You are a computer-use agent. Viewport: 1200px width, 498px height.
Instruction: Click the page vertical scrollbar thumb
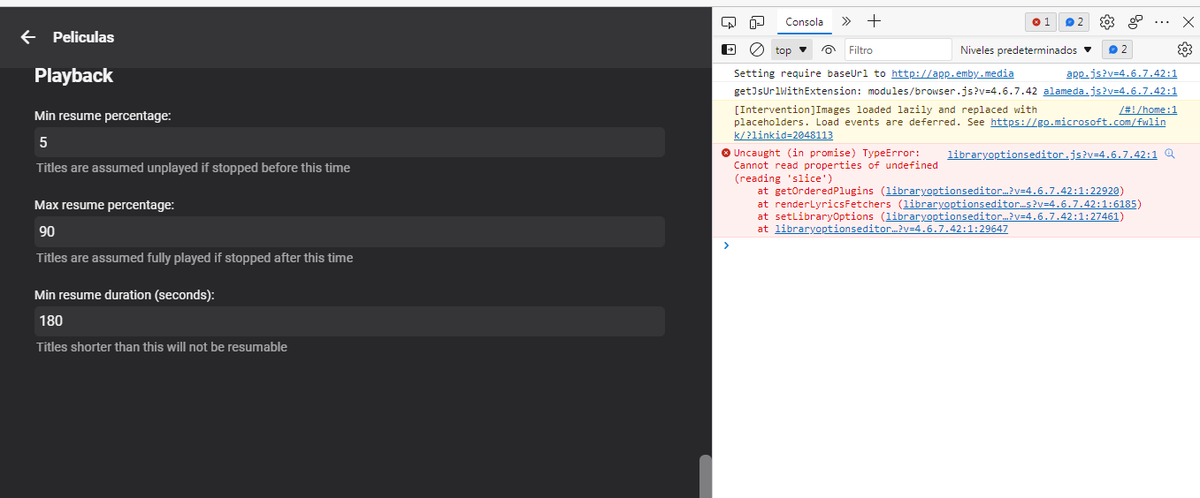(705, 476)
